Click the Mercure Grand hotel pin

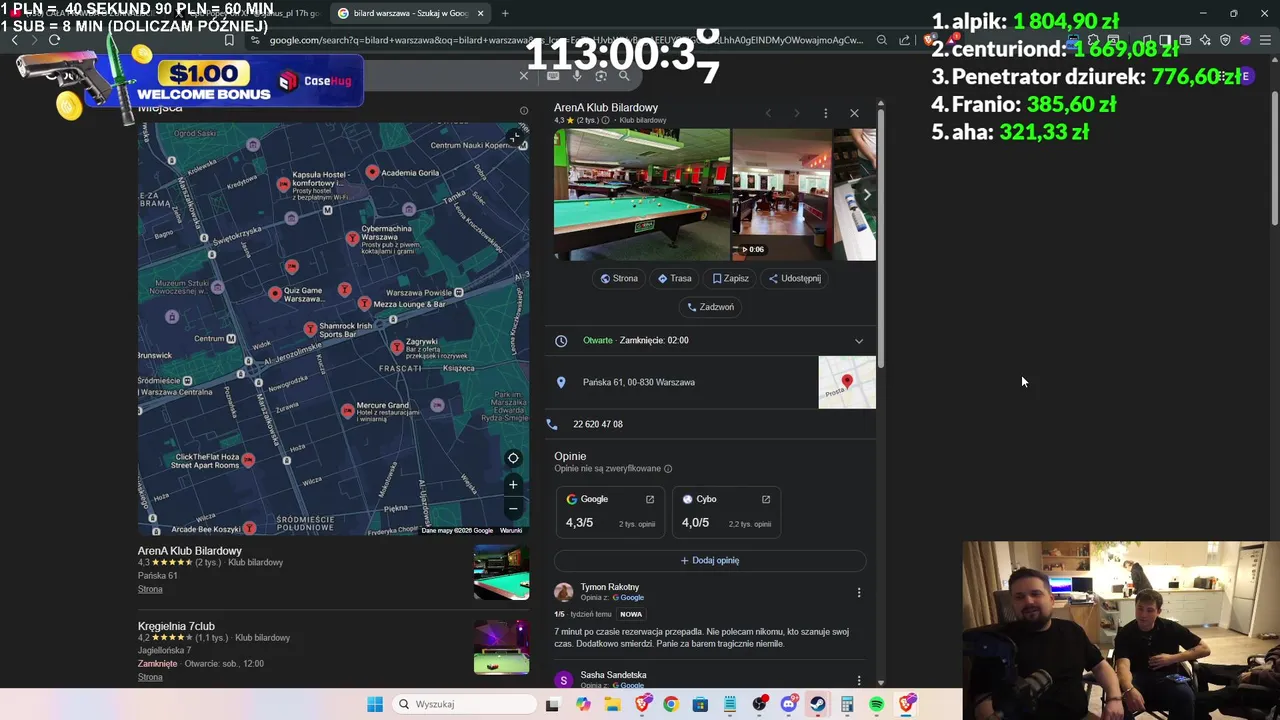[347, 410]
